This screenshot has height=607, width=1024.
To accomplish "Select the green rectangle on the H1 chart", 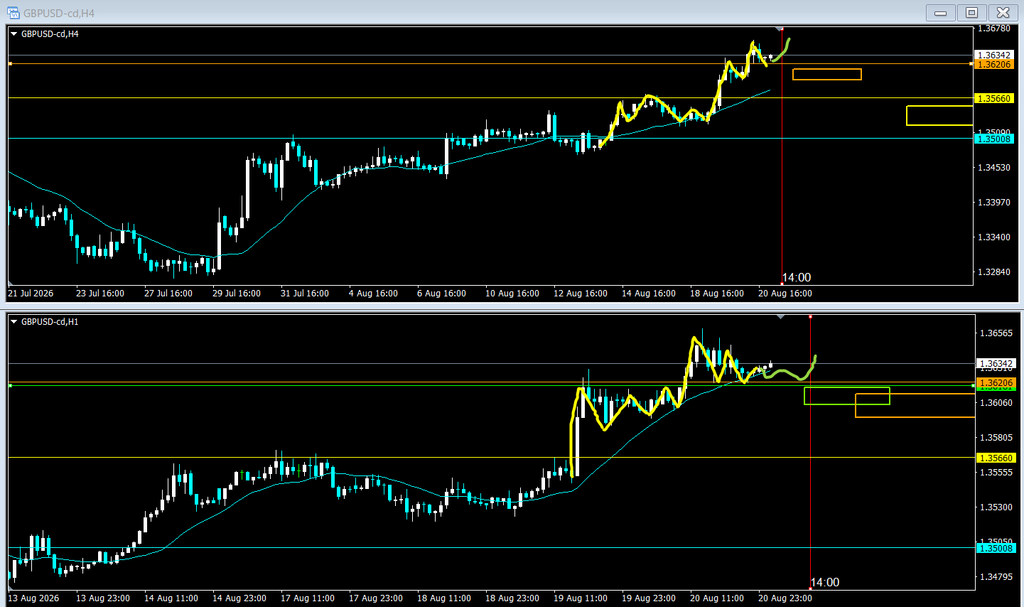I will click(x=846, y=396).
